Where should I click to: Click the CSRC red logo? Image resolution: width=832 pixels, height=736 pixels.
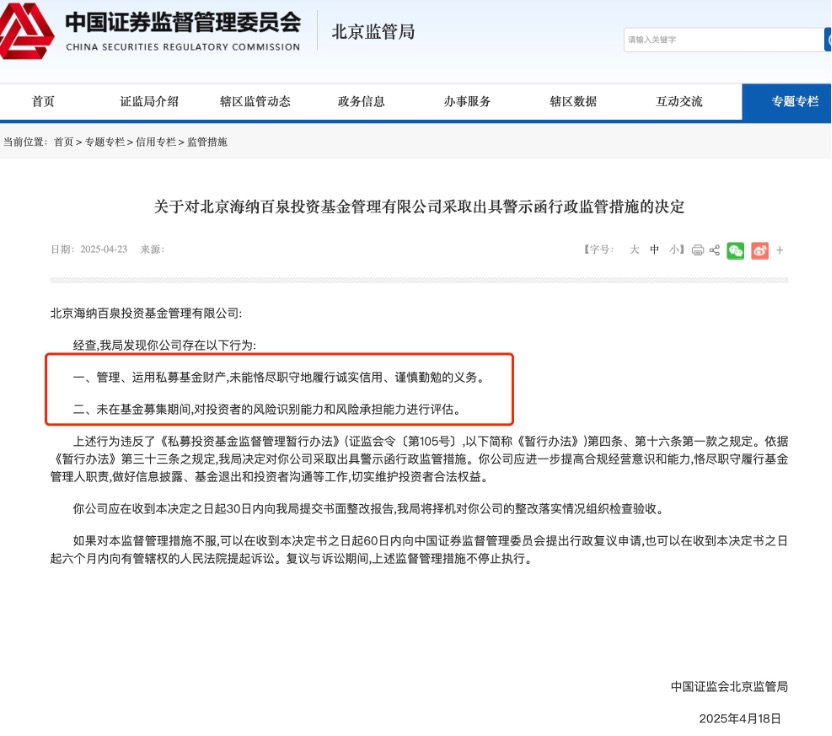pyautogui.click(x=27, y=31)
